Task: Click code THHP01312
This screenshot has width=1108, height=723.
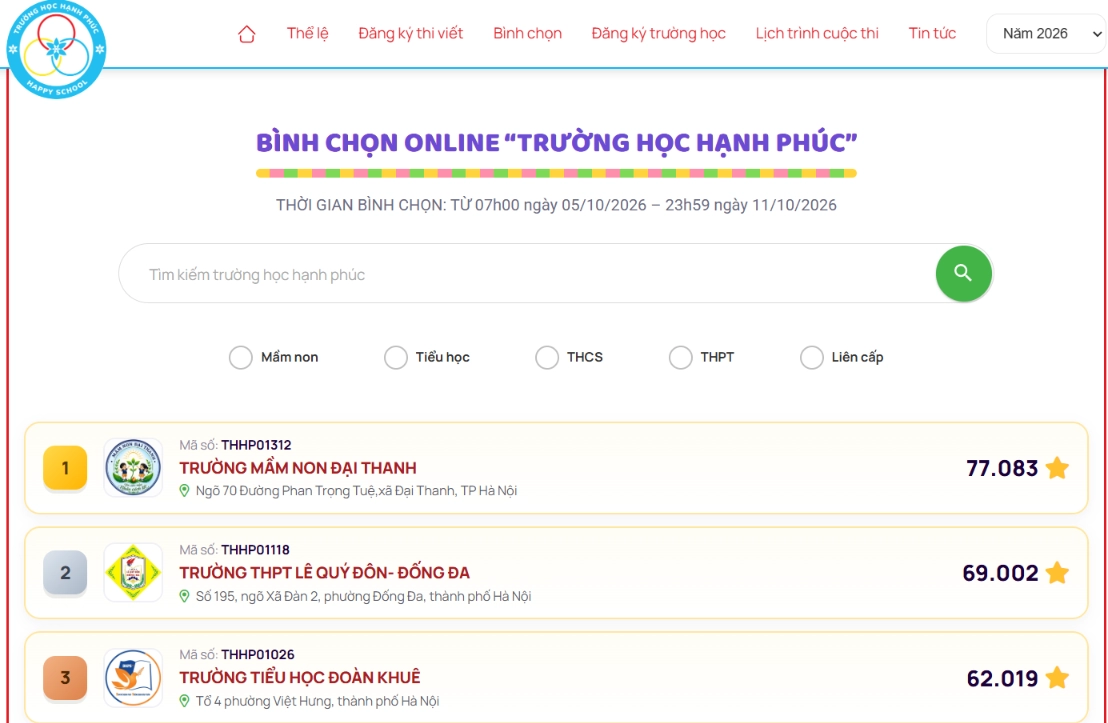Action: (x=256, y=445)
